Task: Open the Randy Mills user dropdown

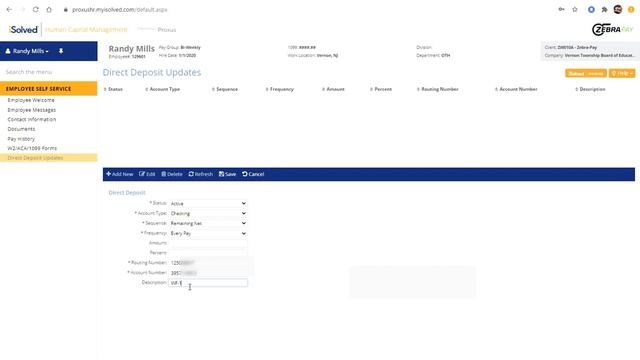Action: click(27, 51)
